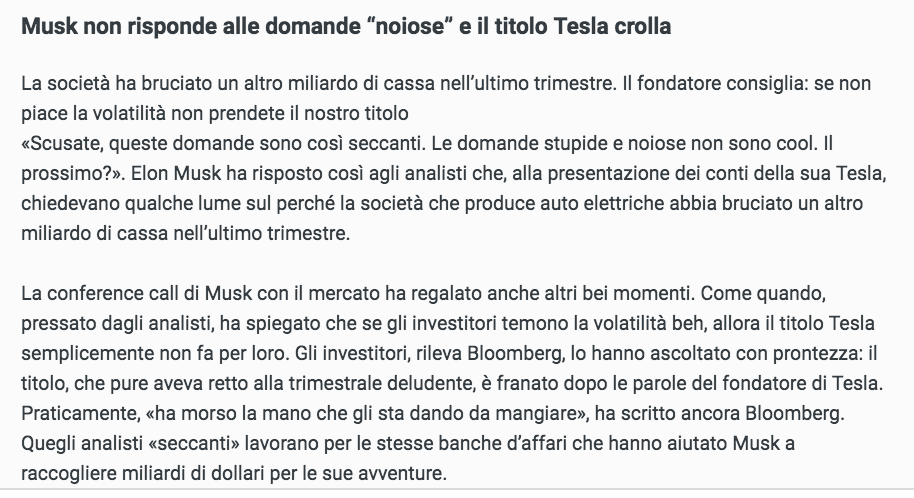Viewport: 914px width, 498px height.
Task: Click the word "cool" in the quote
Action: pyautogui.click(x=794, y=143)
